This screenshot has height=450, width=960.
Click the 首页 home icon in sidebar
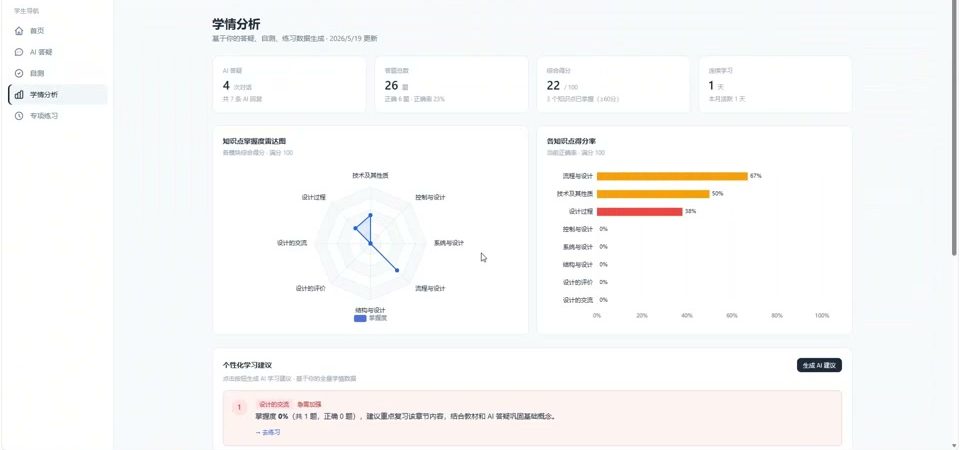[x=19, y=31]
